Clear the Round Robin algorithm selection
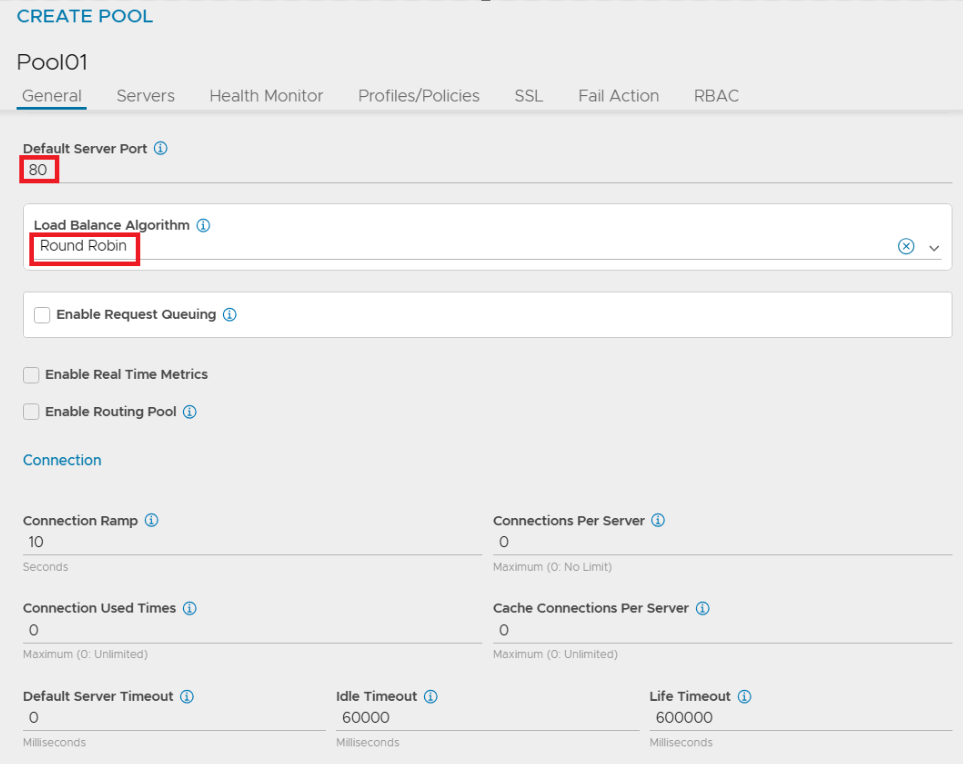This screenshot has height=764, width=963. [x=906, y=246]
